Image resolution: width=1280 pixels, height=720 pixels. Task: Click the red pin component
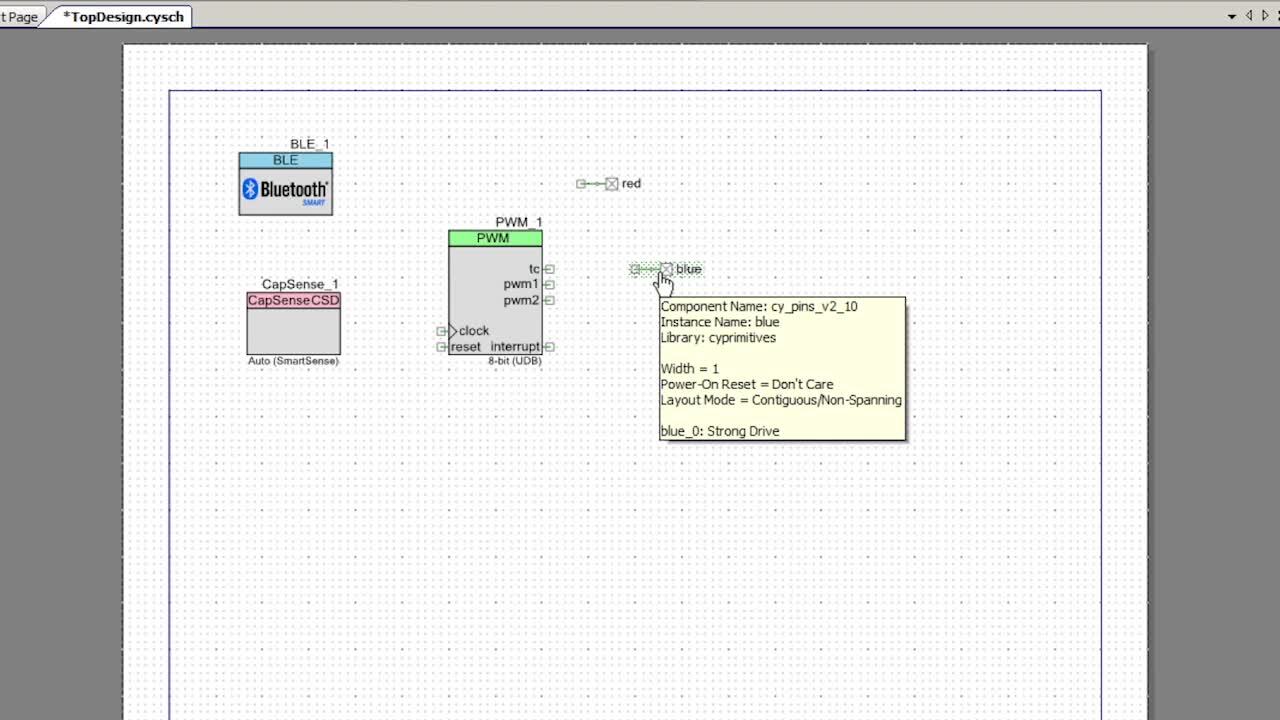(611, 183)
